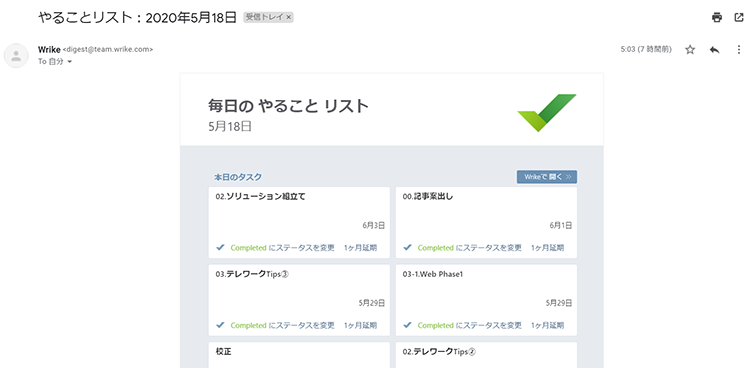Viewport: 750px width, 368px height.
Task: Postpone 02.ソリューション組立て by 1ヶ月延期
Action: click(360, 248)
